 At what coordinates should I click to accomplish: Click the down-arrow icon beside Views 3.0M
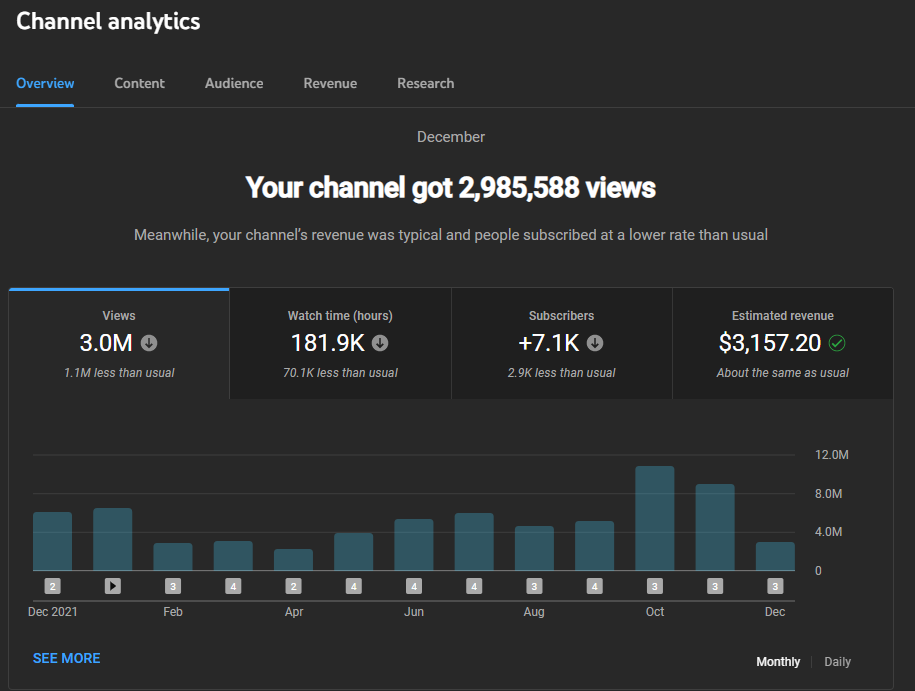point(149,343)
